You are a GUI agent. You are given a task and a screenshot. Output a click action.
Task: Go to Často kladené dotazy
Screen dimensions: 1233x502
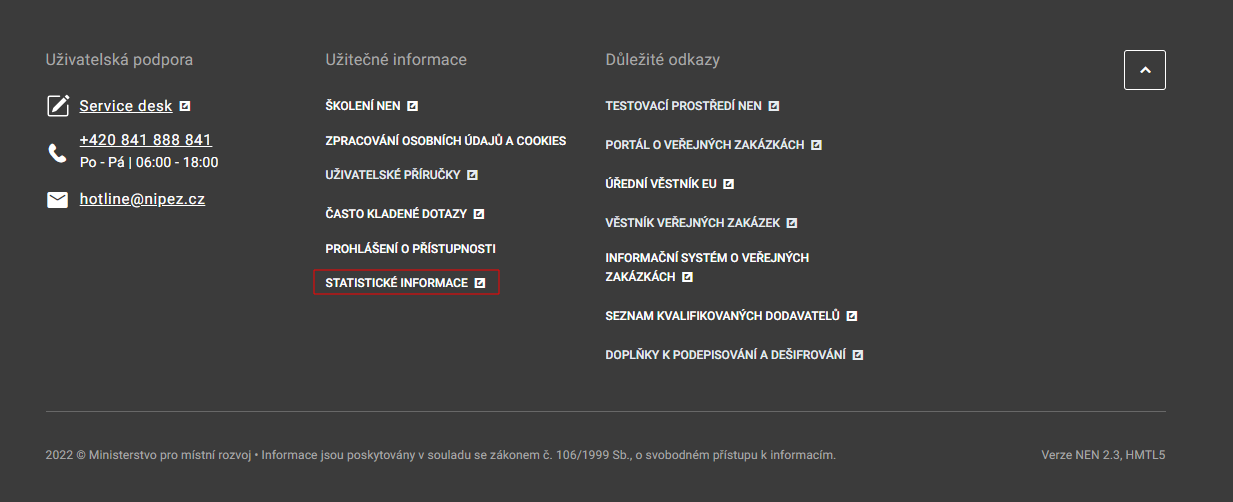pyautogui.click(x=398, y=214)
